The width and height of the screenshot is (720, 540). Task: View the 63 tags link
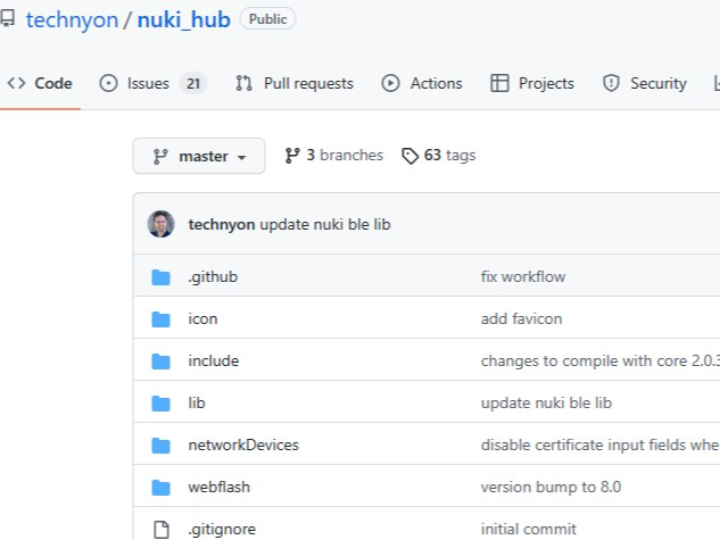click(439, 155)
